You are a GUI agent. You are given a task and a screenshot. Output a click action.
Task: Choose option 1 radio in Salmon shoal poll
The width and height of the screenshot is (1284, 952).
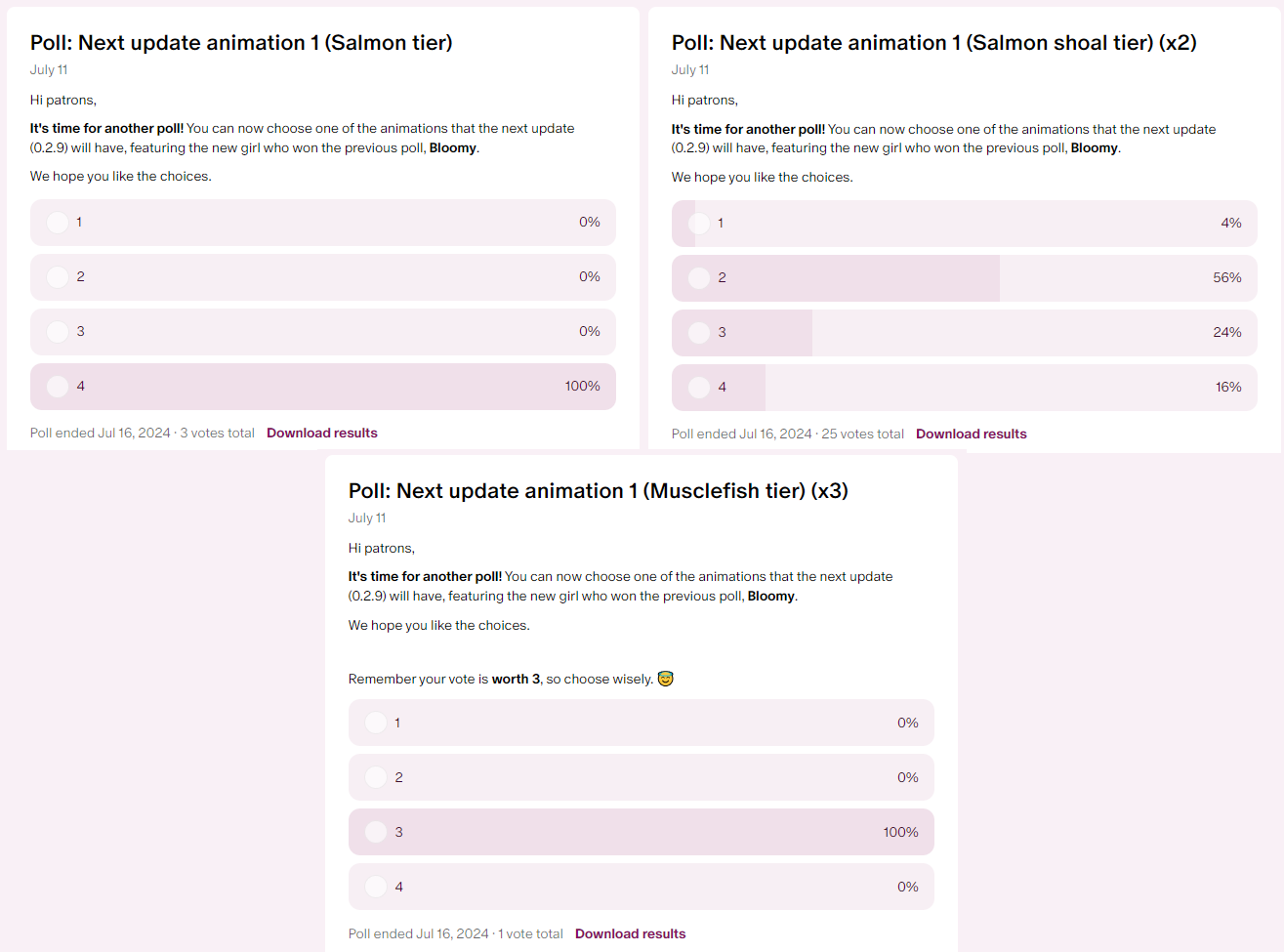tap(699, 224)
